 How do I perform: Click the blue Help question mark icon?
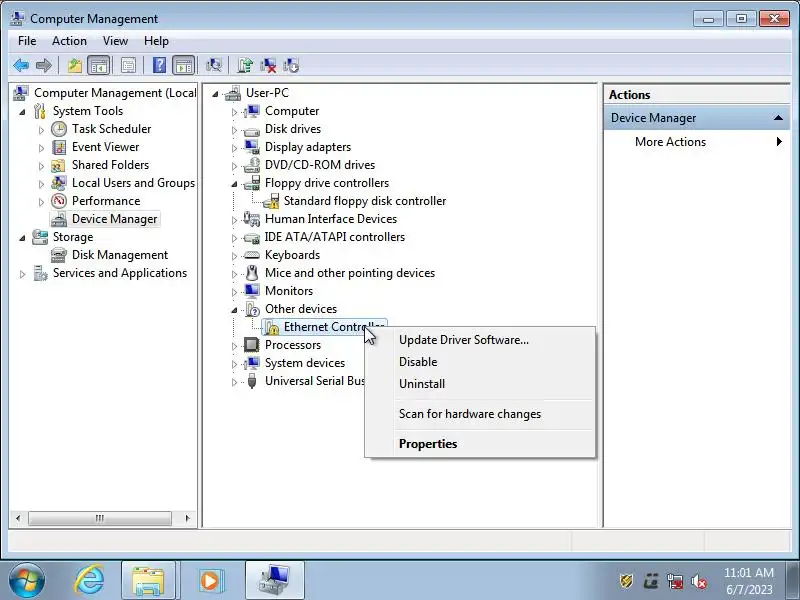point(159,65)
